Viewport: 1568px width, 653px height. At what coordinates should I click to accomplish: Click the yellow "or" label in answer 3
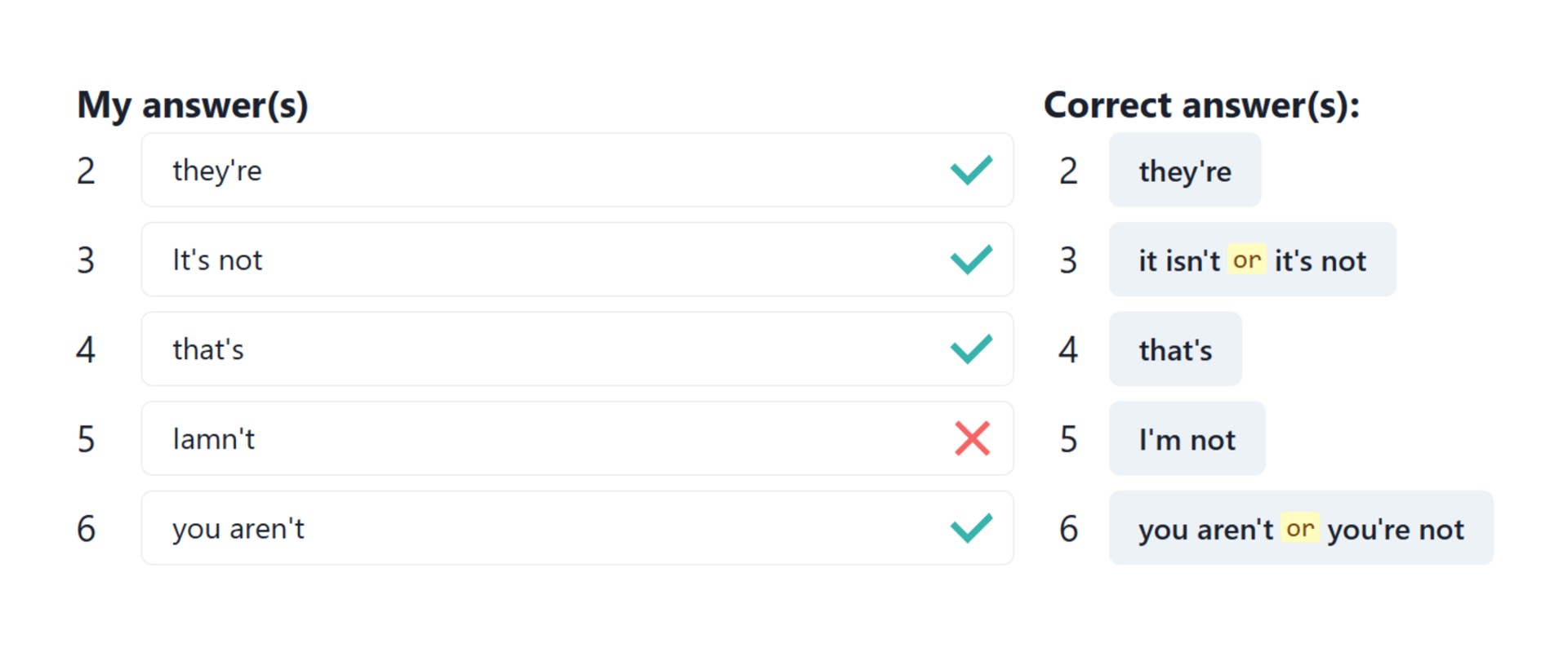point(1247,260)
